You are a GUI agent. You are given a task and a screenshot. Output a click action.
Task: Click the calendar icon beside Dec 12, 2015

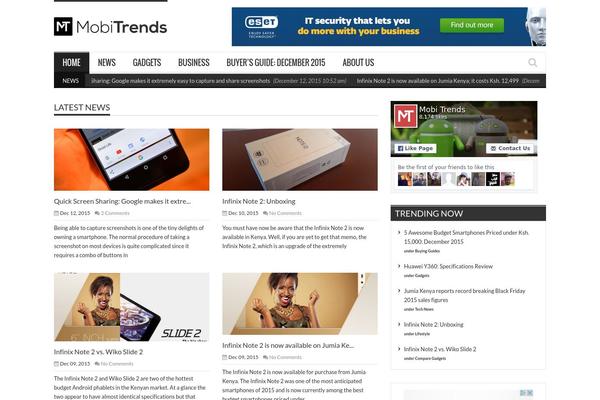56,213
